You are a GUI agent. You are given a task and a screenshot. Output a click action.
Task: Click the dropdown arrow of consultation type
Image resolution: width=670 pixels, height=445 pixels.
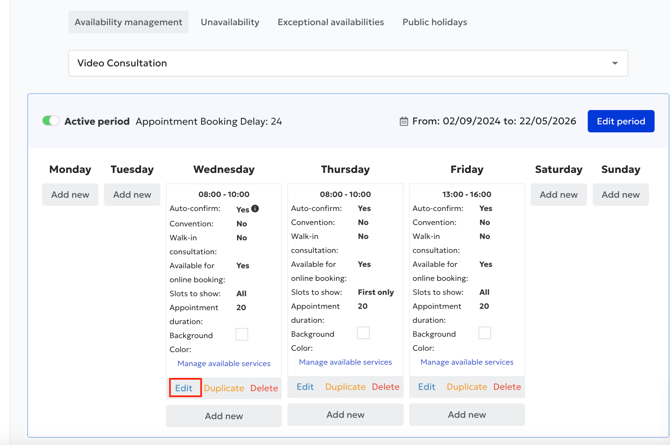pyautogui.click(x=614, y=63)
